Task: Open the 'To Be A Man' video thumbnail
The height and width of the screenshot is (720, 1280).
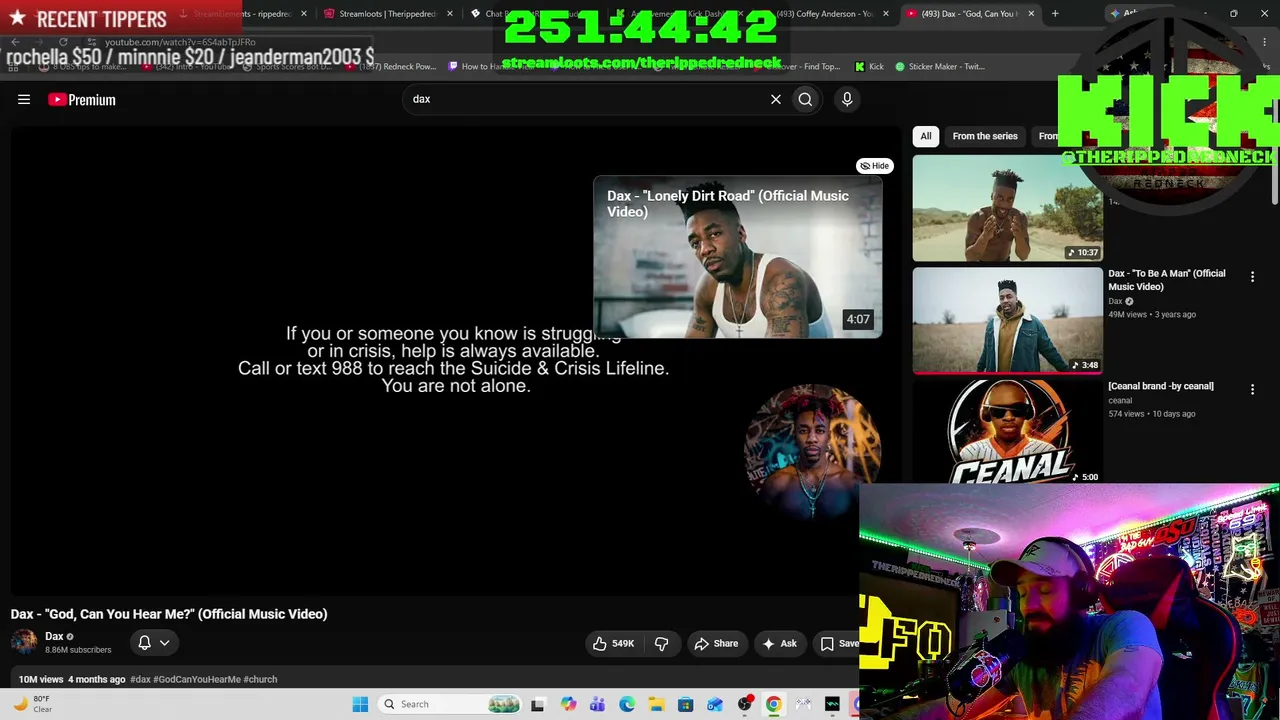Action: click(x=1008, y=320)
